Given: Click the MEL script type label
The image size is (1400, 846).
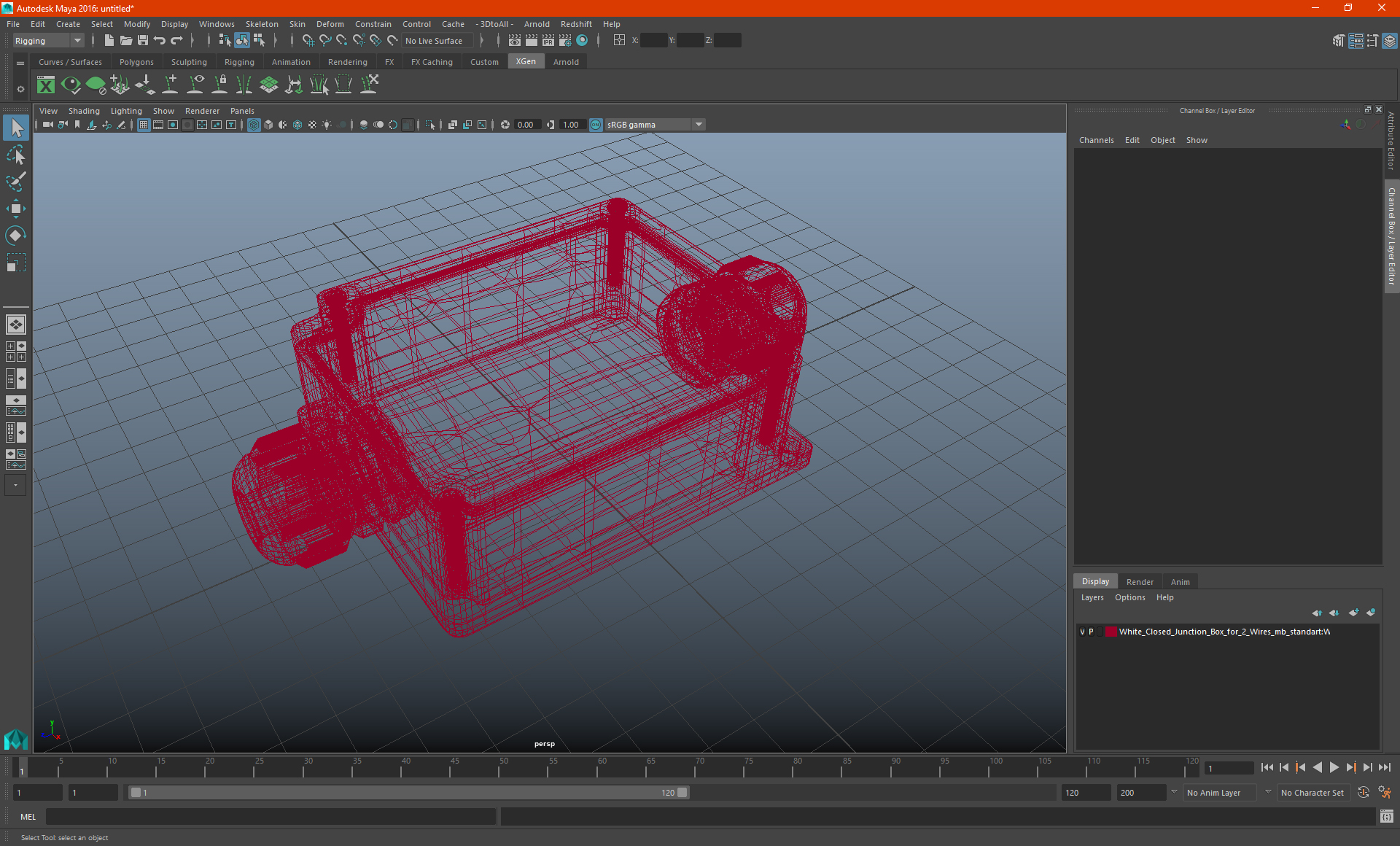Looking at the screenshot, I should tap(28, 817).
